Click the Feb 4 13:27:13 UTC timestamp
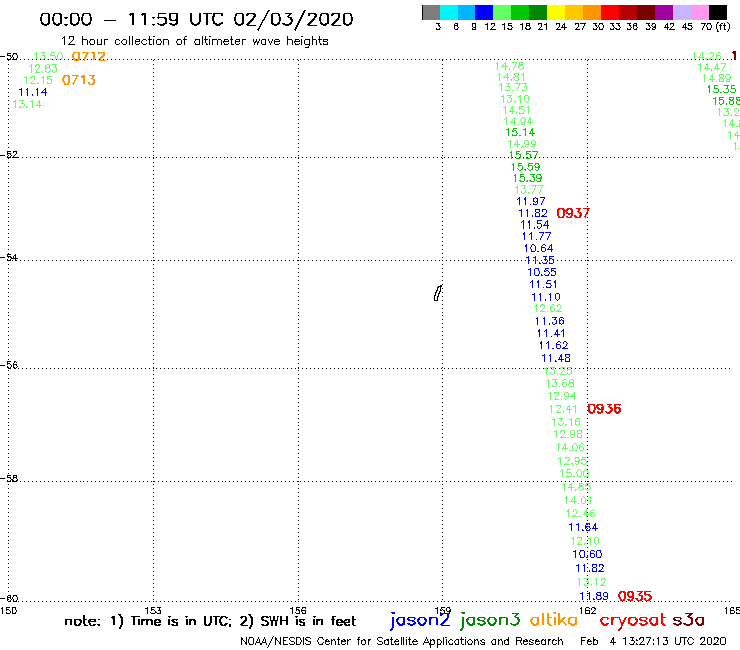Screen dimensions: 740x650 tap(653, 642)
